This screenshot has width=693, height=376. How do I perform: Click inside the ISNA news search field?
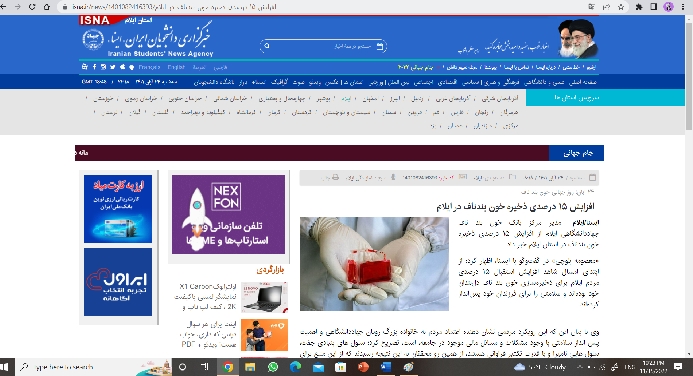click(x=323, y=46)
